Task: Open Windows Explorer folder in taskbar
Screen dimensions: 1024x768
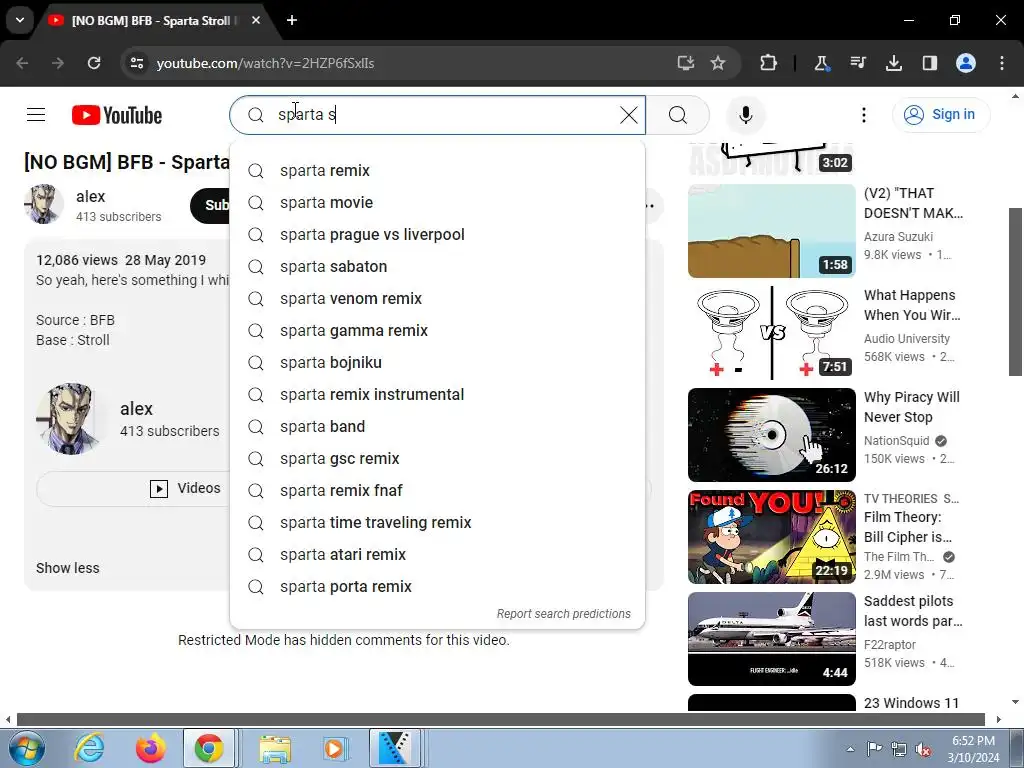Action: 275,748
